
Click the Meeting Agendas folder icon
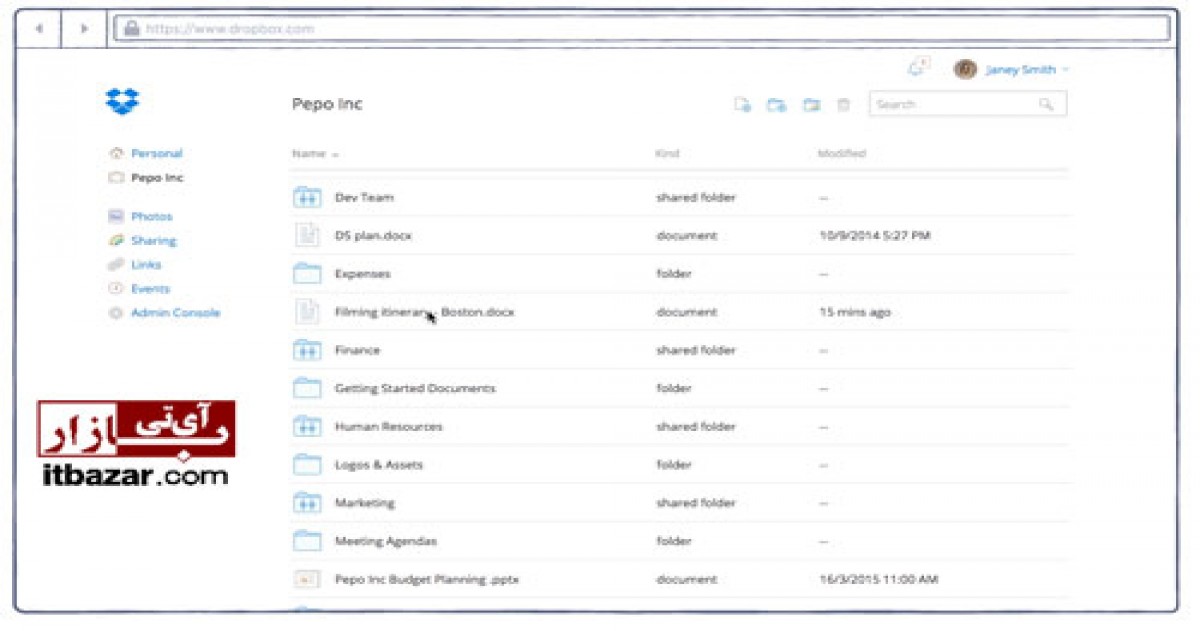coord(306,541)
